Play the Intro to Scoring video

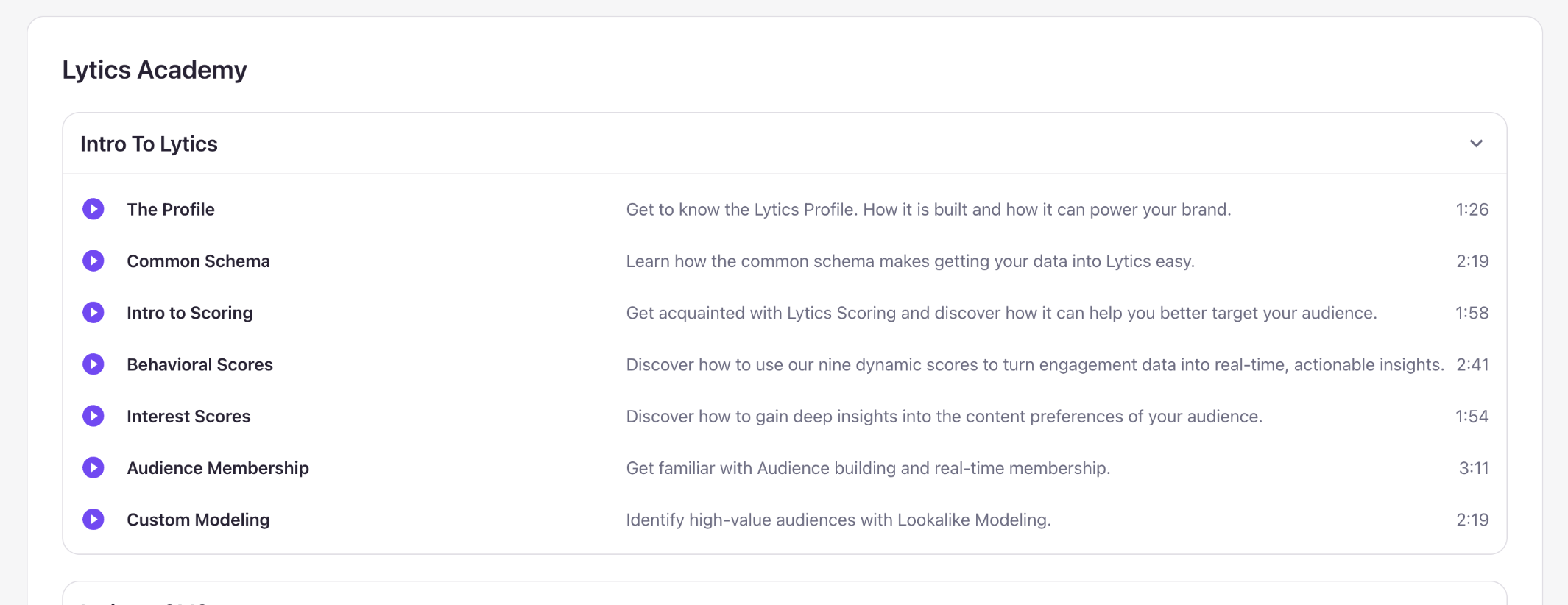93,313
